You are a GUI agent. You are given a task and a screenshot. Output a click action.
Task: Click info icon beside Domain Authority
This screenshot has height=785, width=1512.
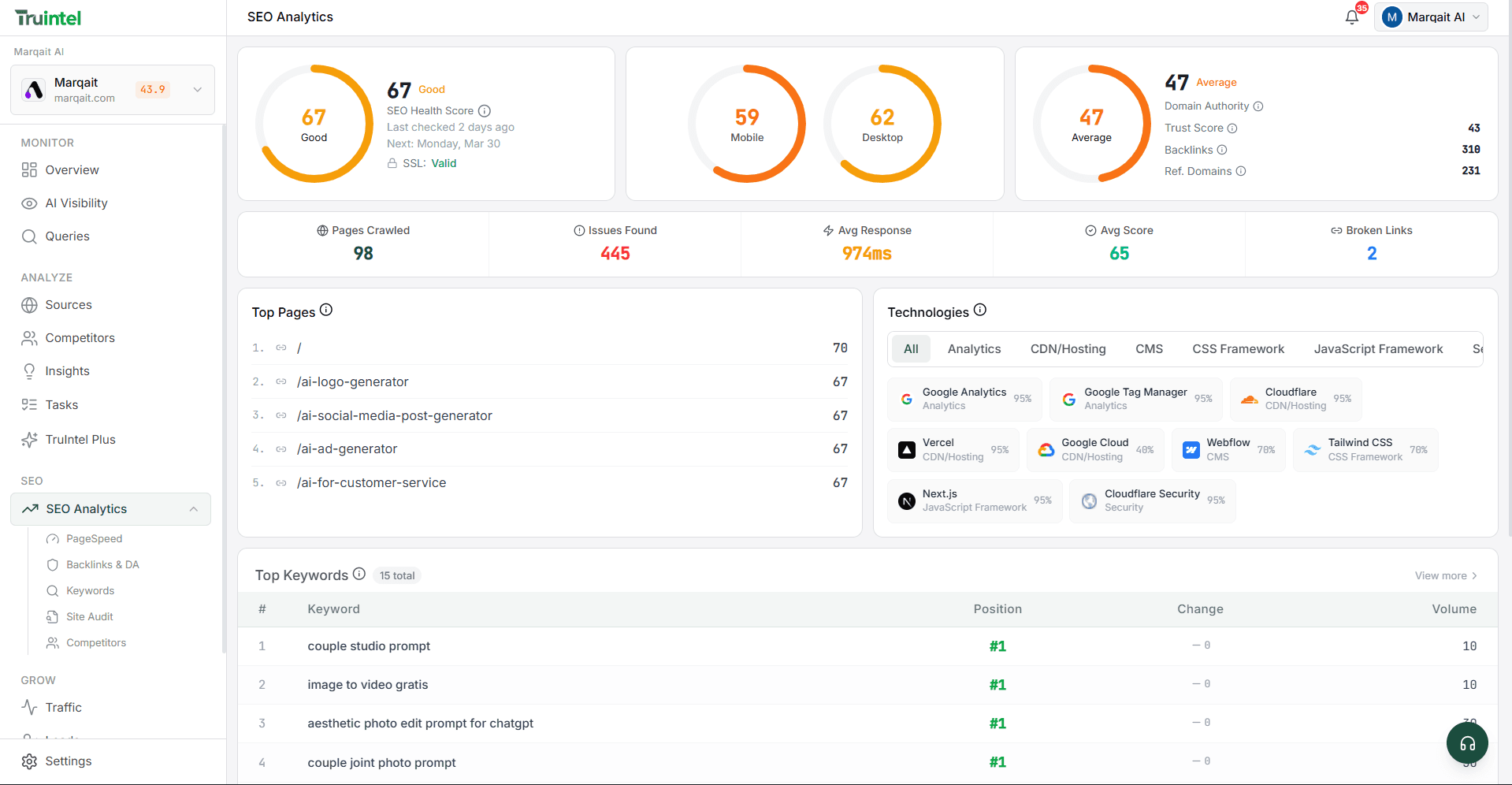[x=1258, y=106]
